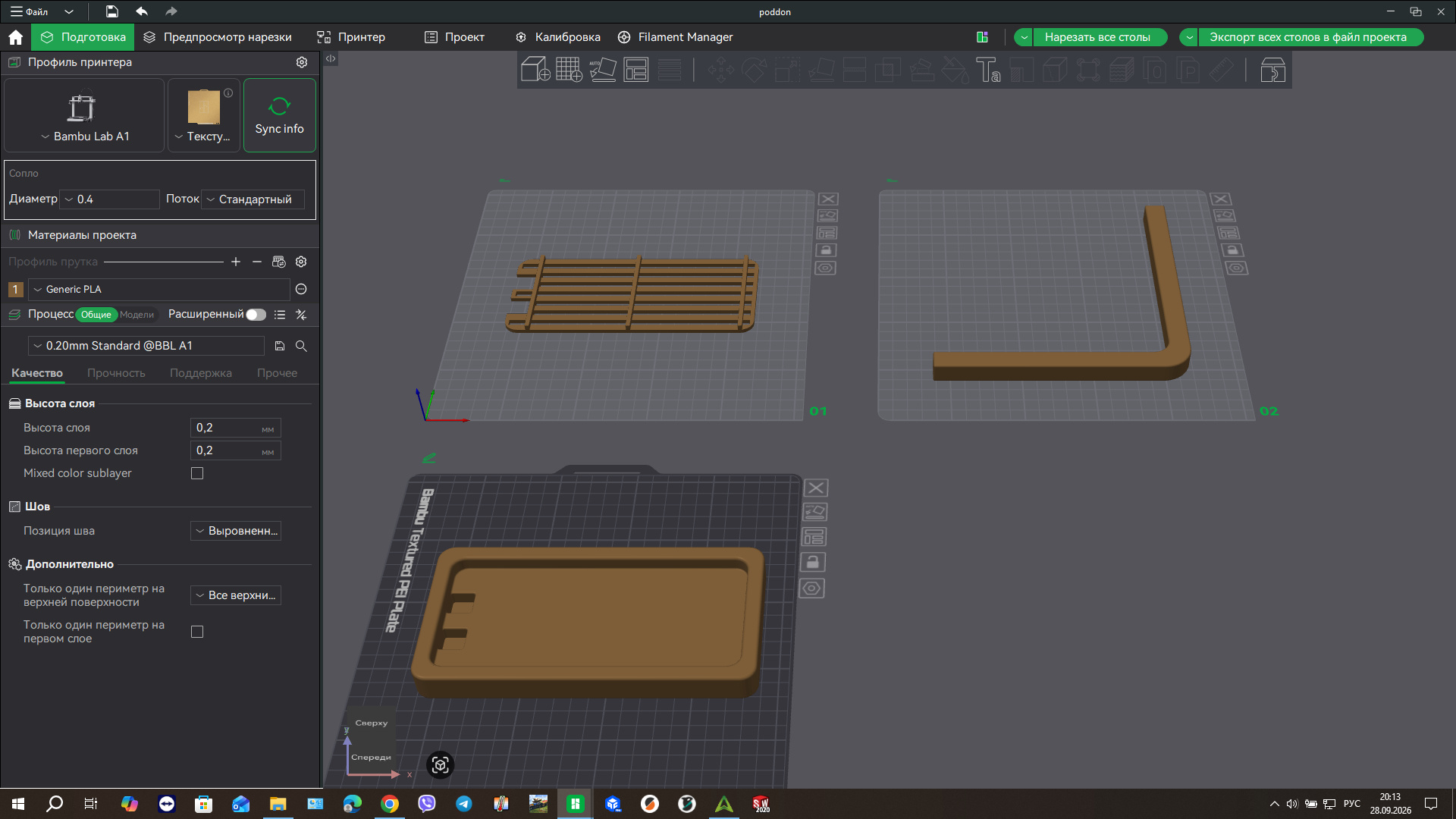This screenshot has height=819, width=1456.
Task: Click the Sync info button
Action: (x=279, y=115)
